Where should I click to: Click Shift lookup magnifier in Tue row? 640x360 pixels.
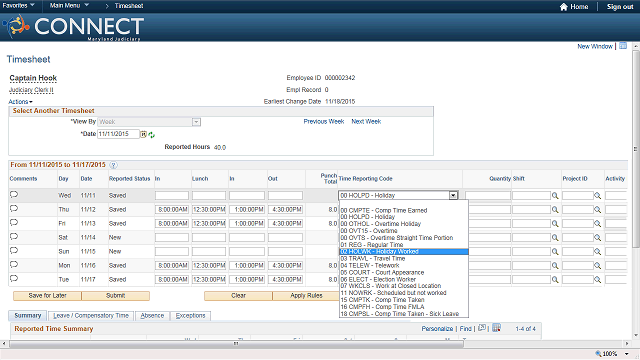coord(555,280)
